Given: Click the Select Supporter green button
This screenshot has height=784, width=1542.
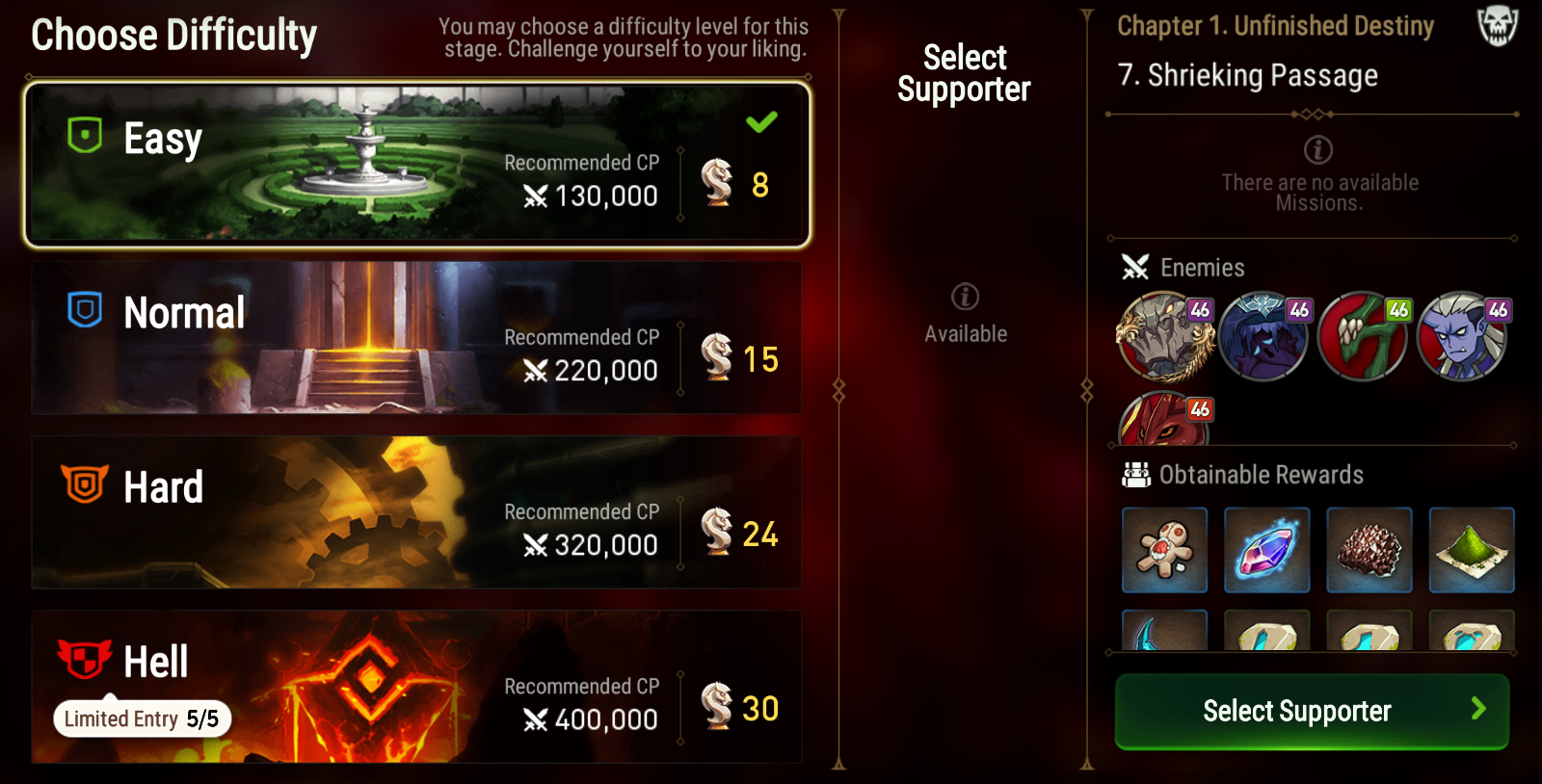Looking at the screenshot, I should tap(1312, 711).
